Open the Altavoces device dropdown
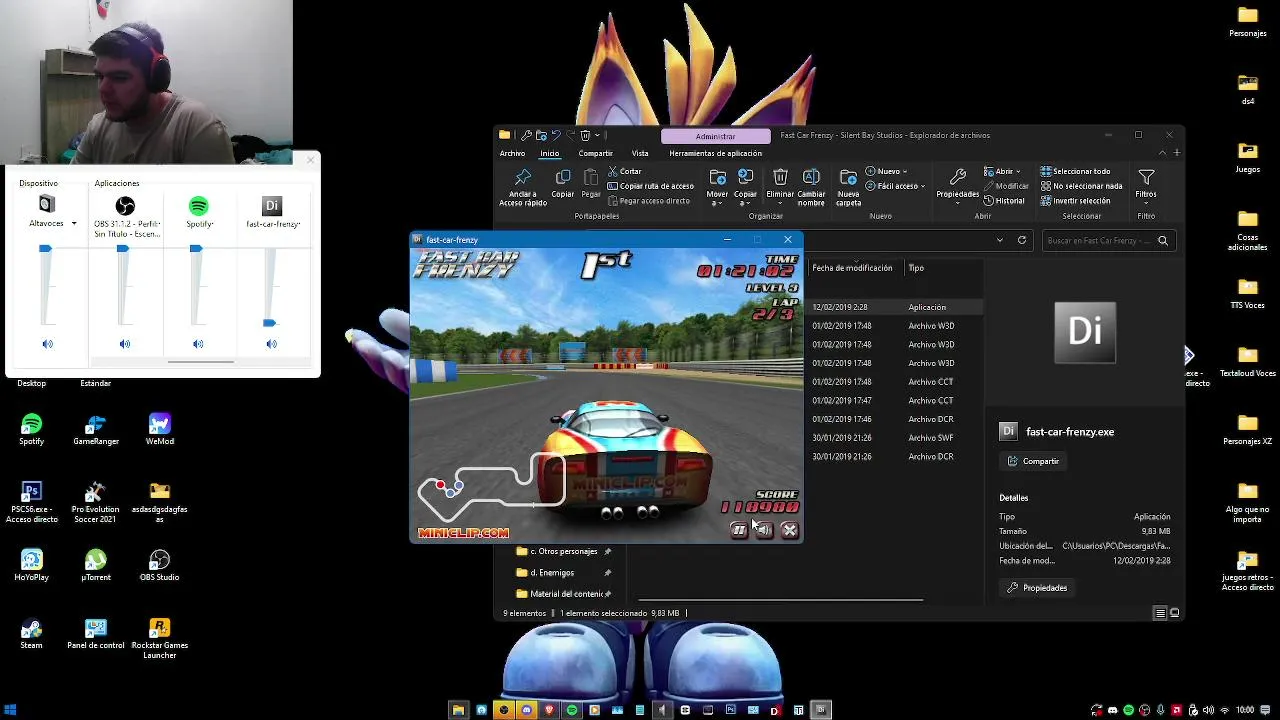Screen dimensions: 1280x720 [74, 224]
